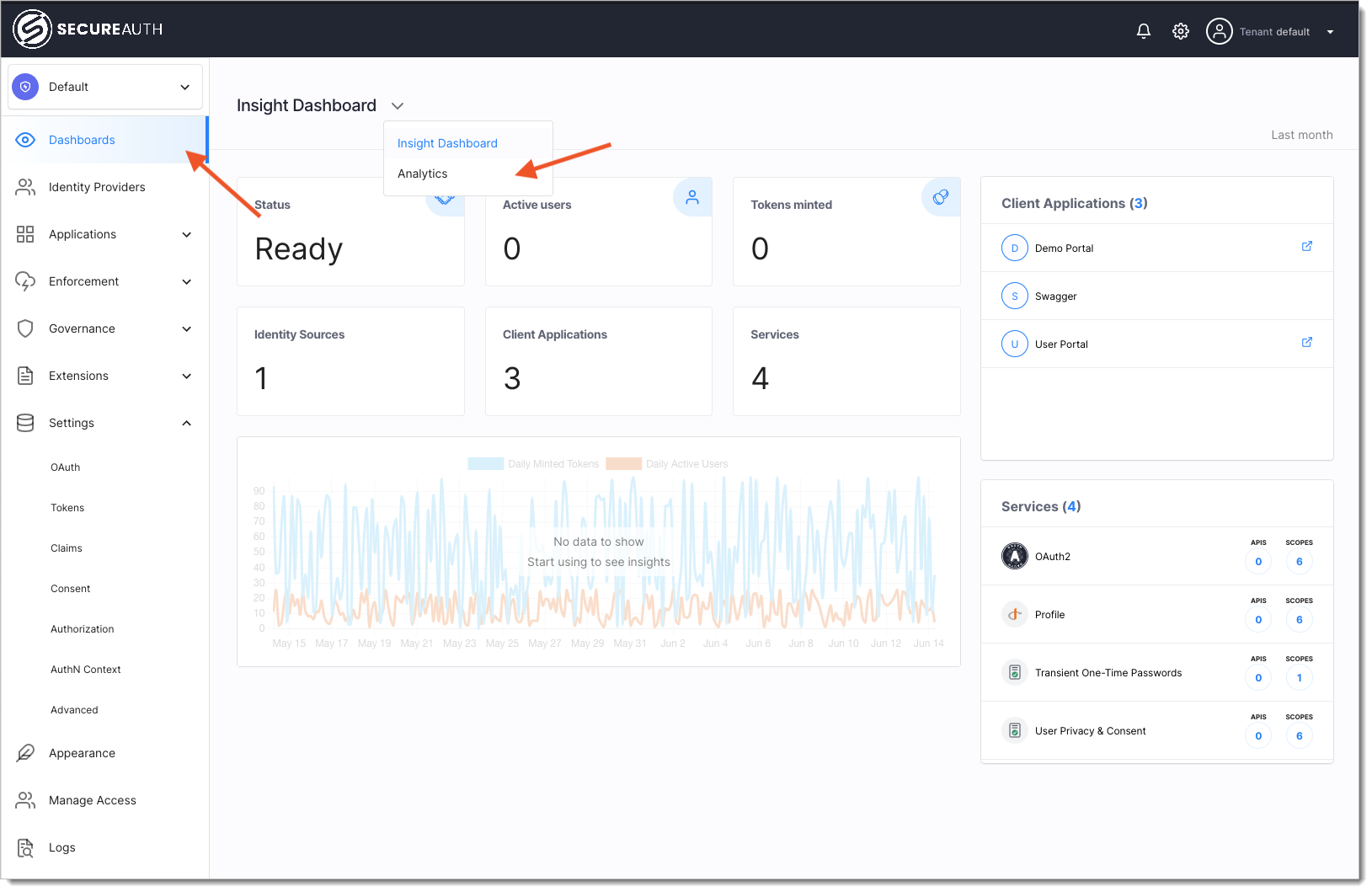Open Dashboards in the sidebar
1372x892 pixels.
[x=104, y=140]
